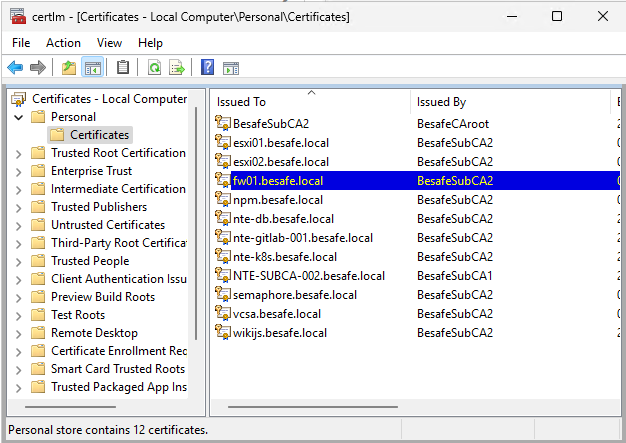The image size is (626, 443).
Task: Select Trusted Packaged App tree item
Action: coord(119,387)
